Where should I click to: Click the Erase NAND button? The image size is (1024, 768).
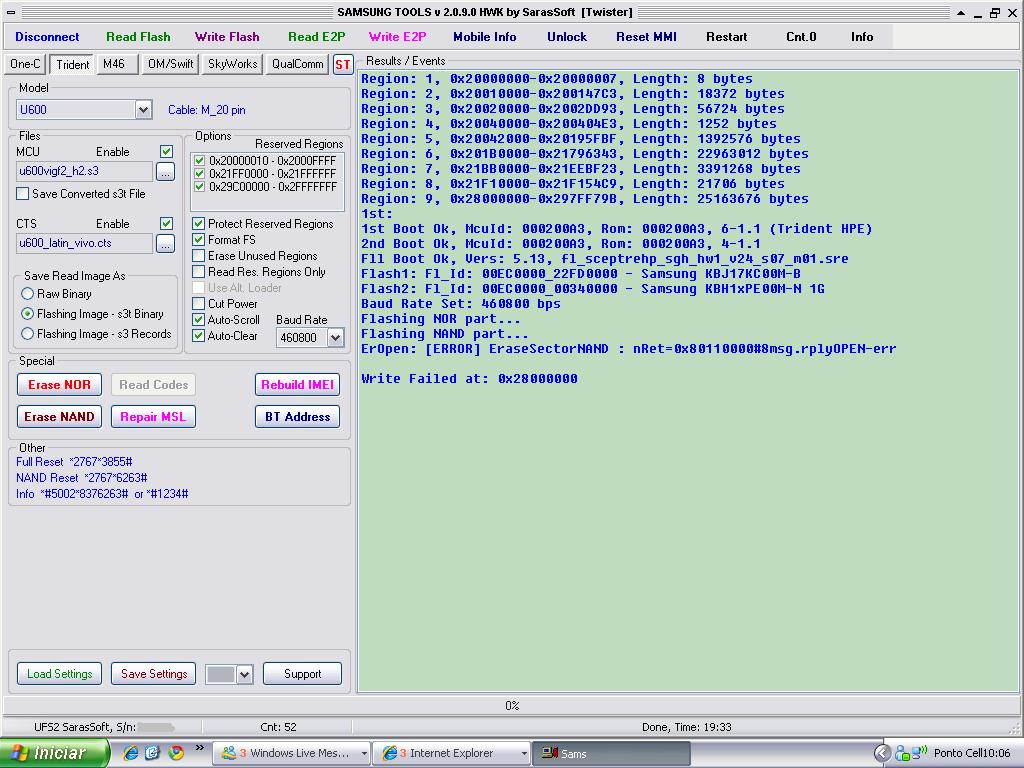pyautogui.click(x=59, y=417)
